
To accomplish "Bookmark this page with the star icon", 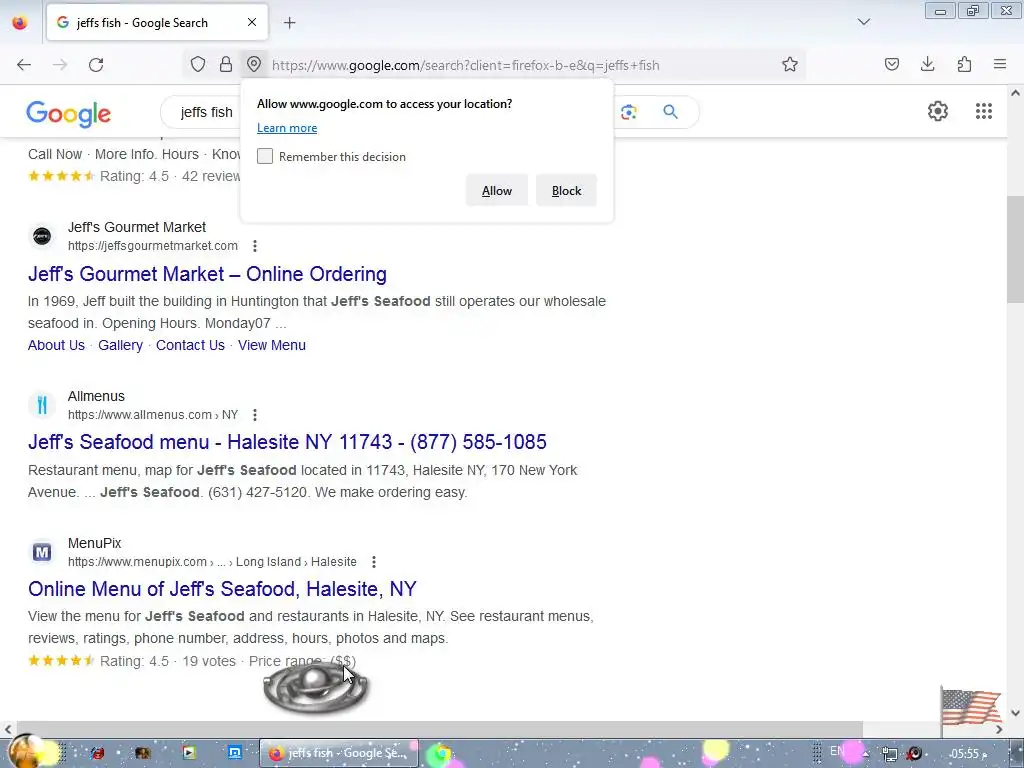I will click(x=790, y=64).
